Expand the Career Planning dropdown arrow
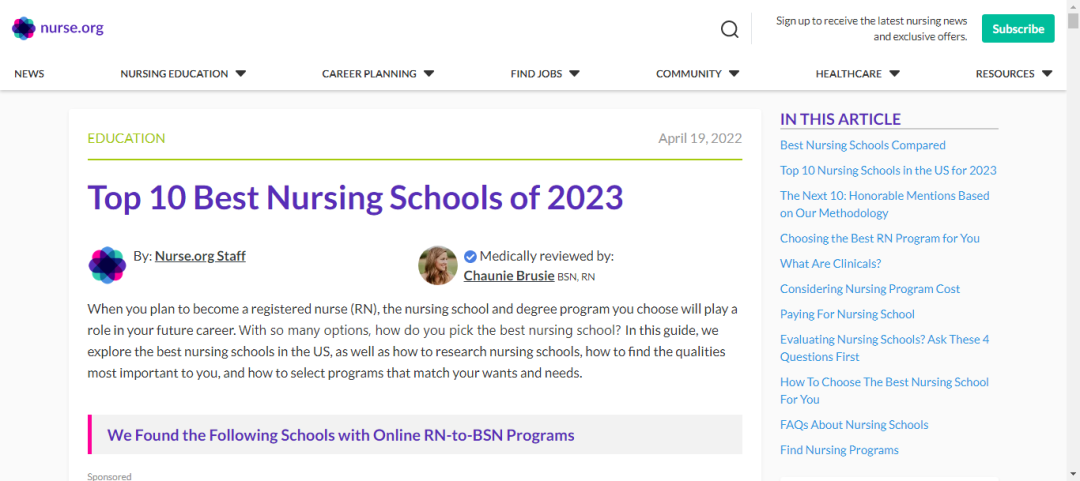This screenshot has width=1080, height=481. [x=428, y=73]
